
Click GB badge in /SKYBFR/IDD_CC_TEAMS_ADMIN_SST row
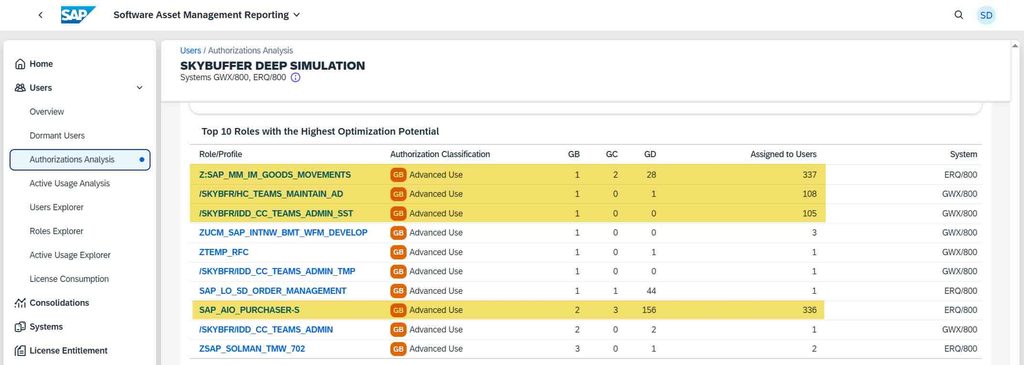(x=398, y=213)
